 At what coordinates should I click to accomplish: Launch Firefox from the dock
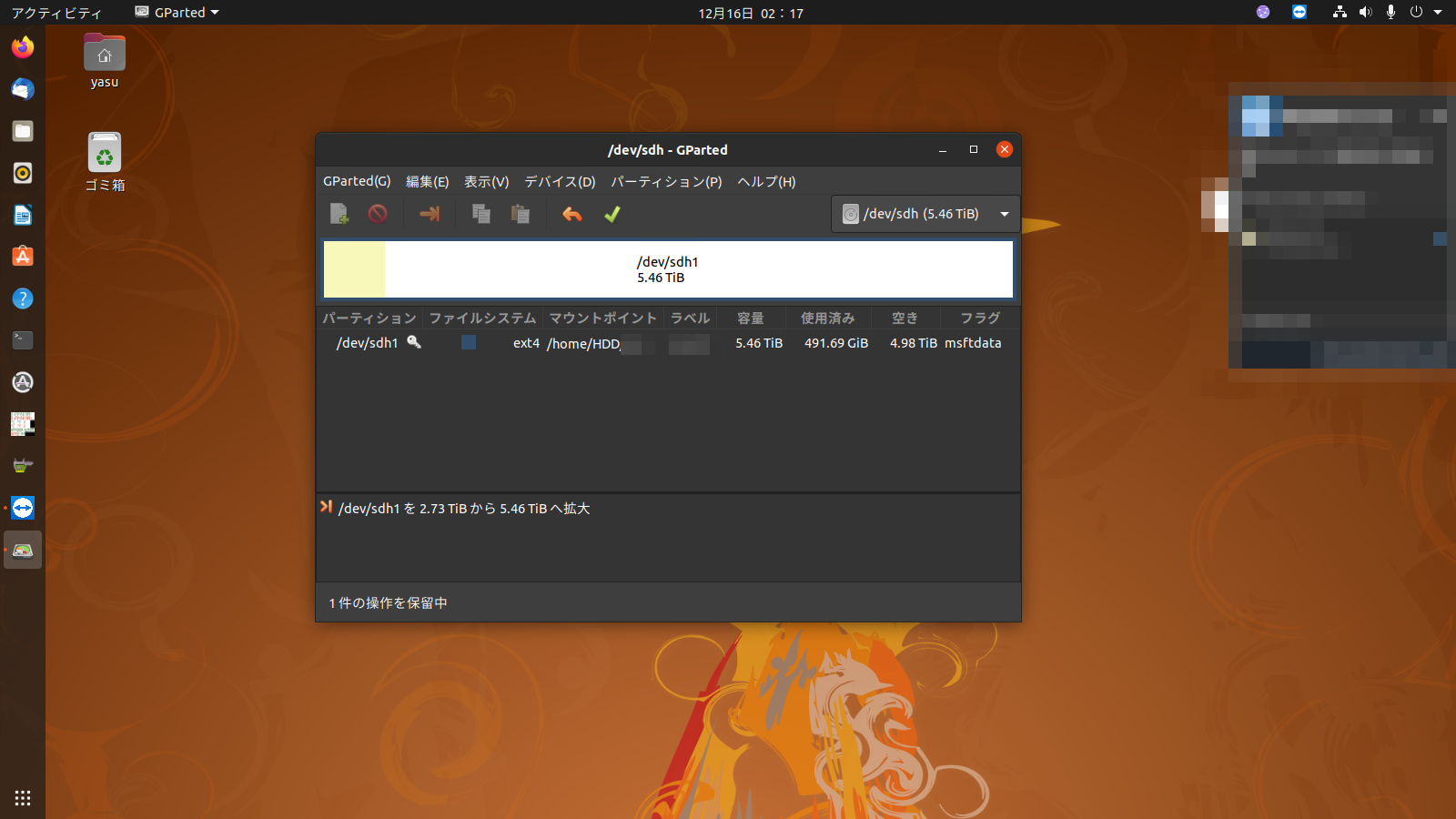(x=23, y=47)
